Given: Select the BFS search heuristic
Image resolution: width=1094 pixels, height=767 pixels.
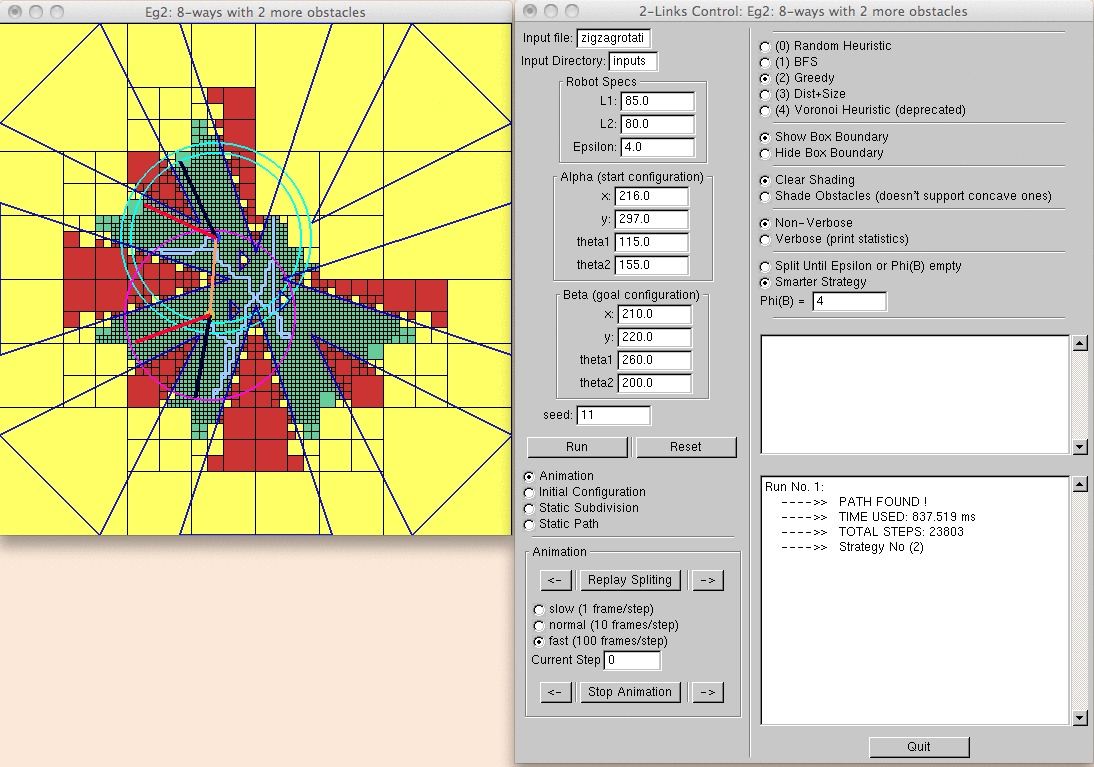Looking at the screenshot, I should (x=765, y=62).
